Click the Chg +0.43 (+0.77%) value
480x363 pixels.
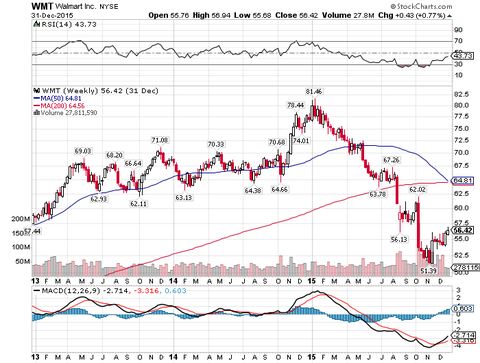point(412,15)
